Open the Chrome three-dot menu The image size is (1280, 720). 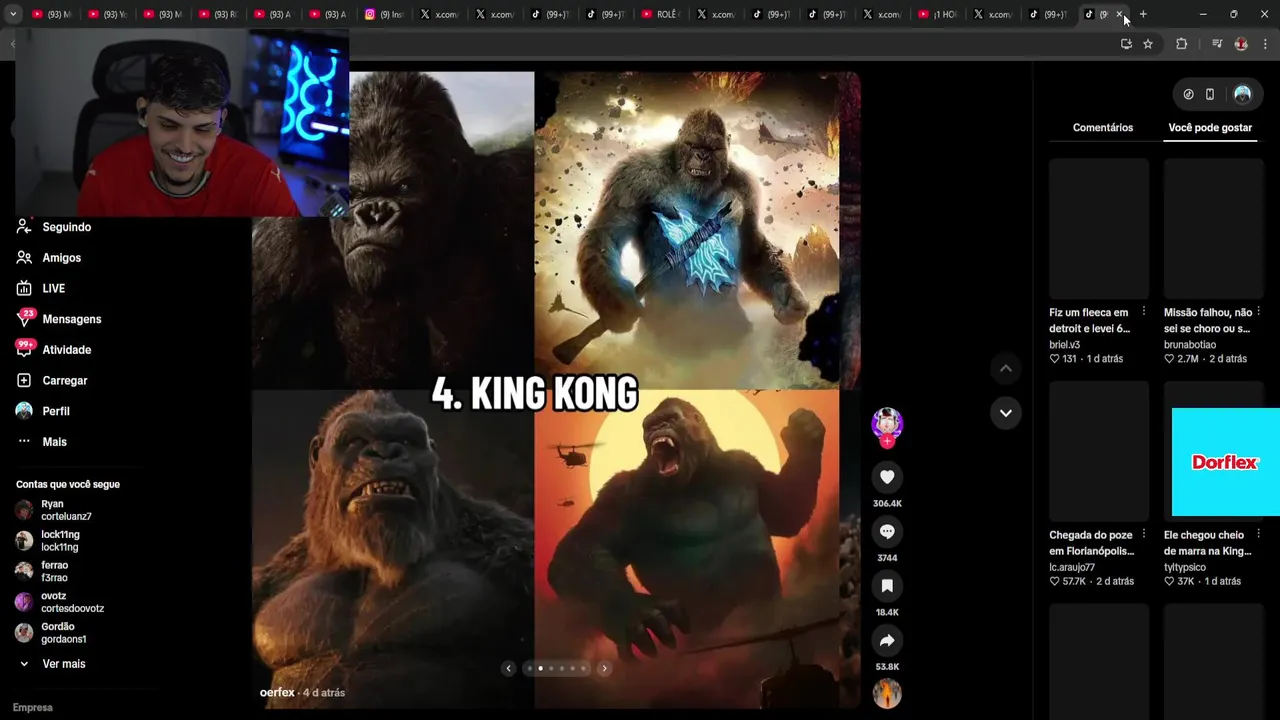[1266, 44]
